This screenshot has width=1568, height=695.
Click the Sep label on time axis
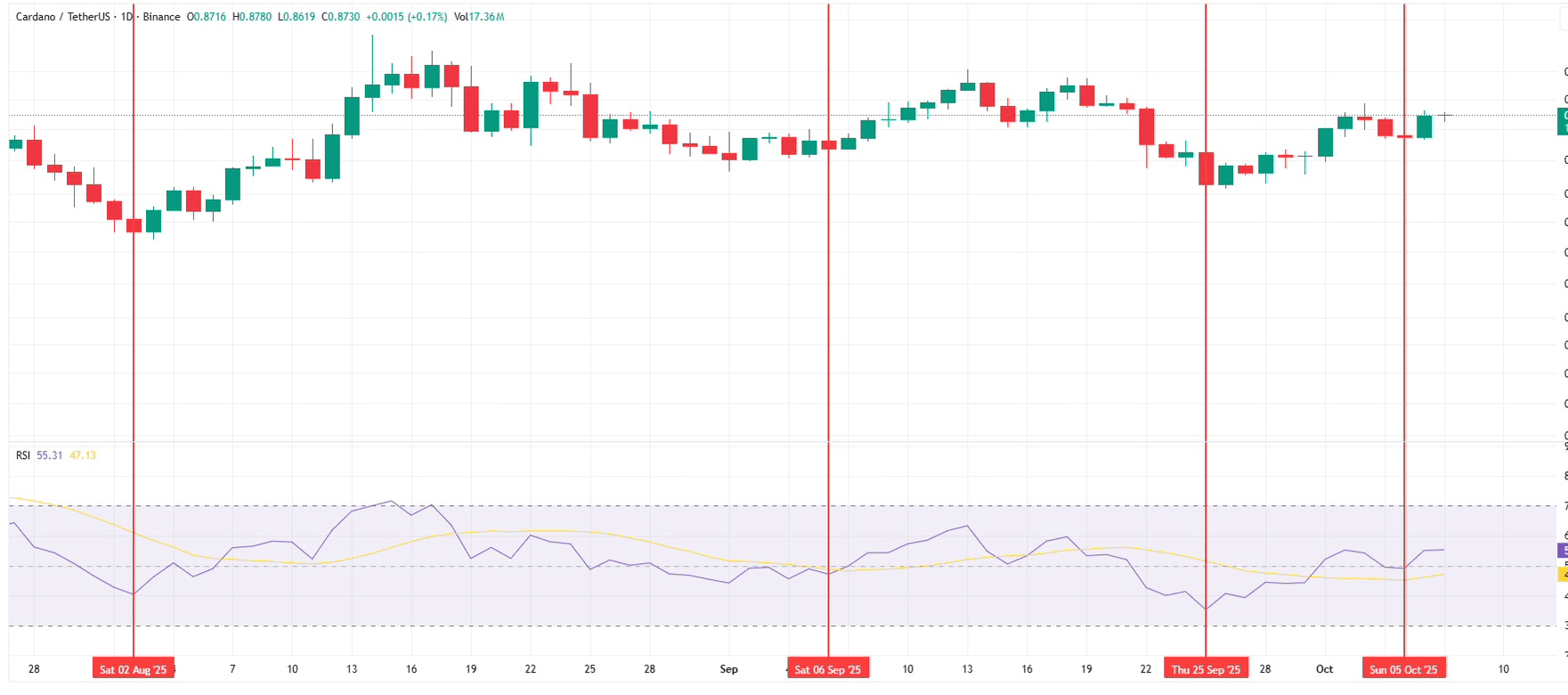click(x=729, y=669)
